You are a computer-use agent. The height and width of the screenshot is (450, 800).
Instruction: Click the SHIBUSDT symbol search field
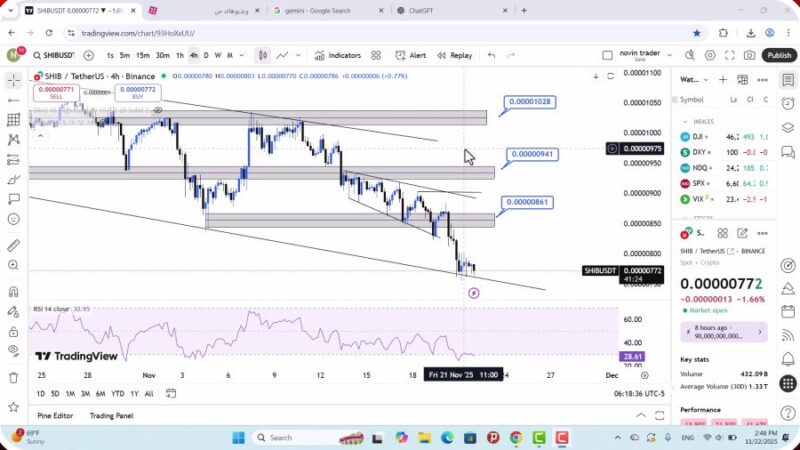pyautogui.click(x=56, y=56)
